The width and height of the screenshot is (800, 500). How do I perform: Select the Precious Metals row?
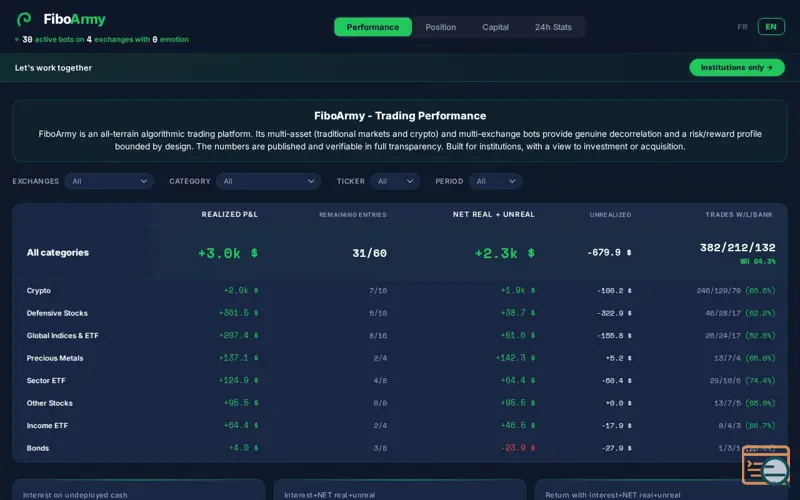(x=400, y=358)
